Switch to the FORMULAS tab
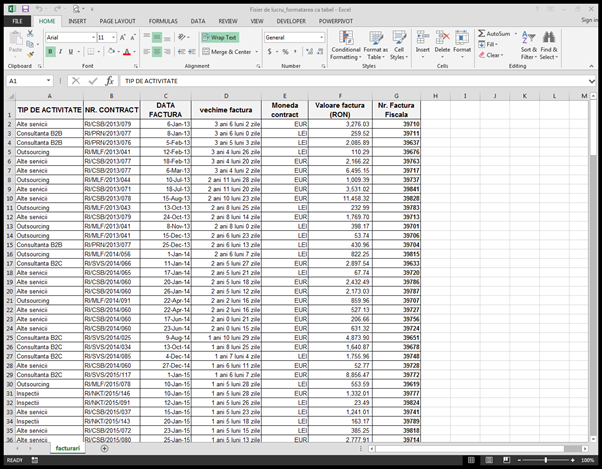 point(163,21)
